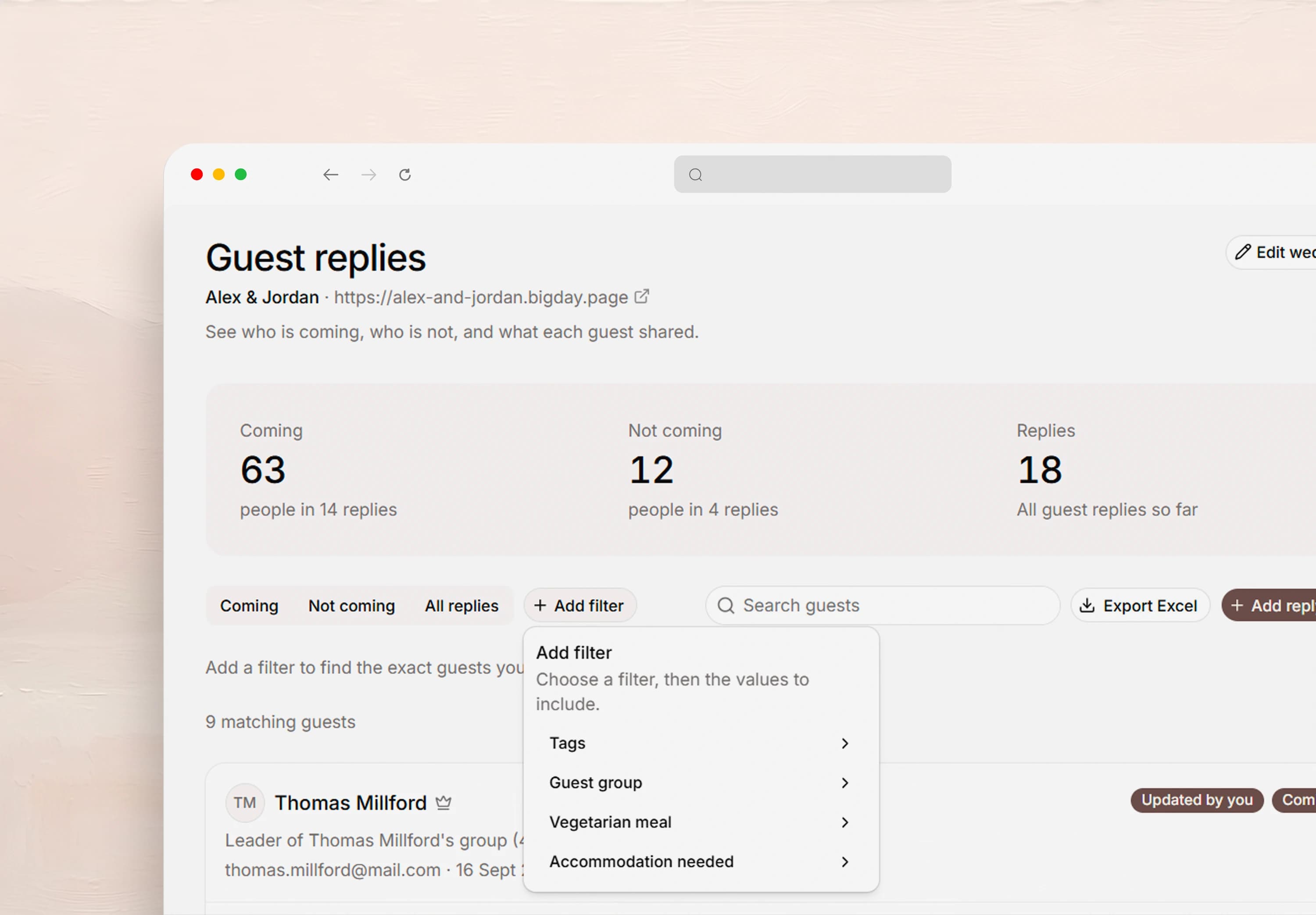The image size is (1316, 915).
Task: Open the alex-and-jordan.bigday.page link
Action: pos(481,297)
